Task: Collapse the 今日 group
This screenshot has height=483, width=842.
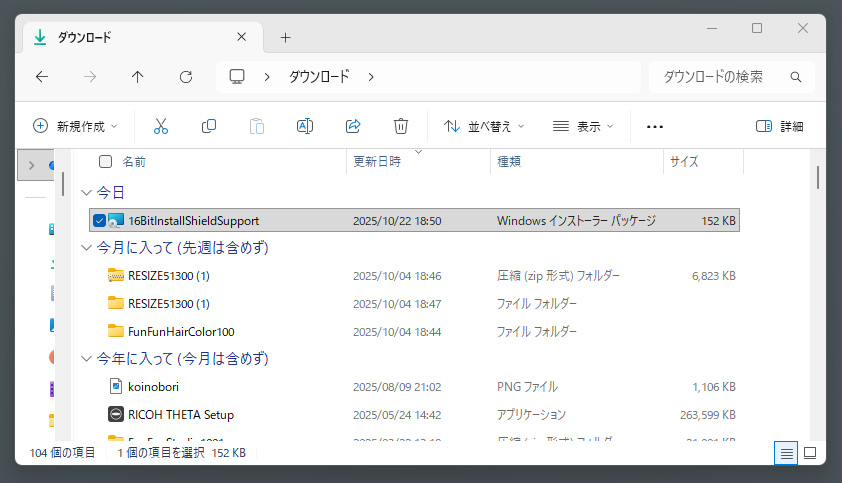Action: pos(87,192)
